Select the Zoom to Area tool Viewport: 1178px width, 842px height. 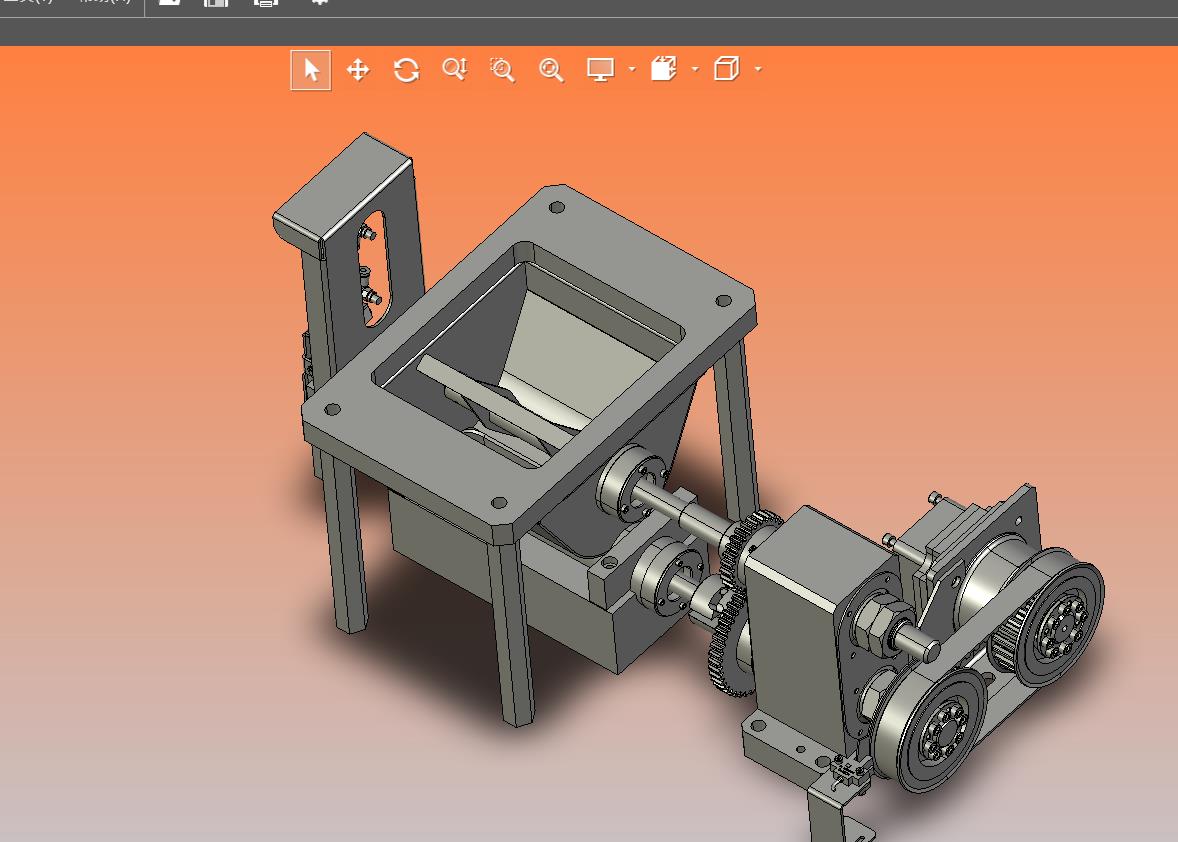[x=503, y=69]
